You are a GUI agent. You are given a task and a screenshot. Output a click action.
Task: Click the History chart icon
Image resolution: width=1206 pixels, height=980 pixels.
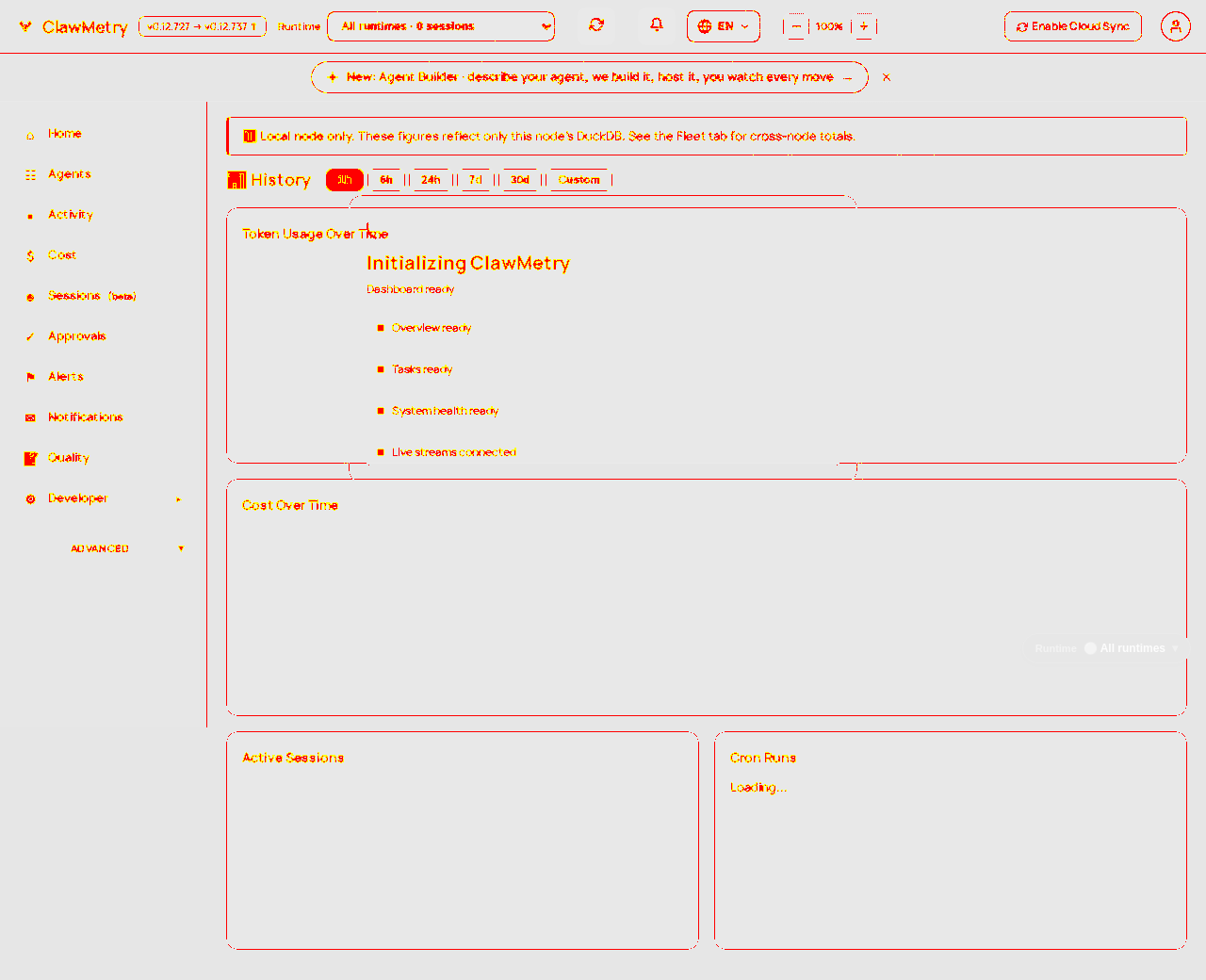click(236, 180)
